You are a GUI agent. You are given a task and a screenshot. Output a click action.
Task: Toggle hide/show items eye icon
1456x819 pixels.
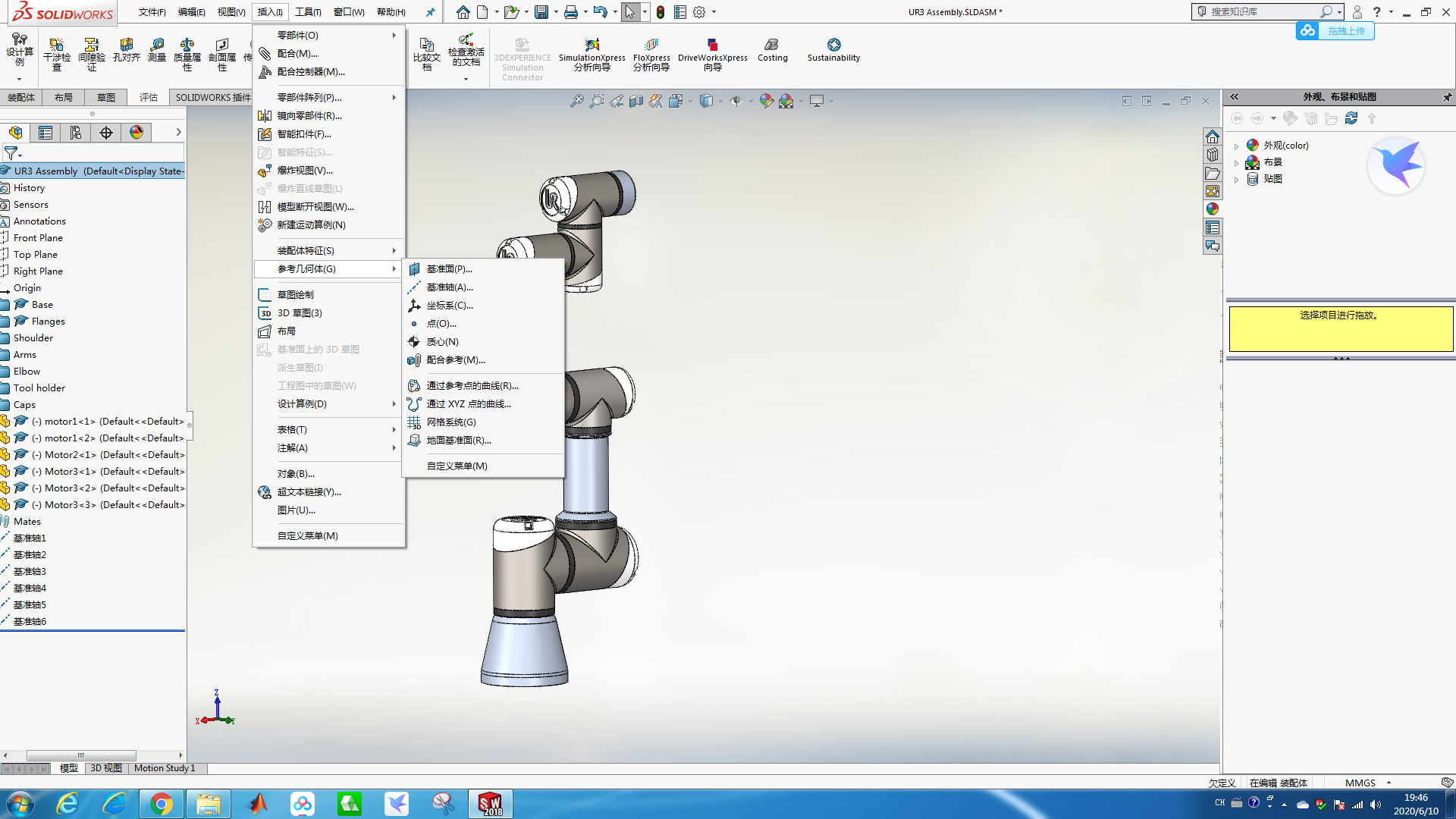pos(736,101)
